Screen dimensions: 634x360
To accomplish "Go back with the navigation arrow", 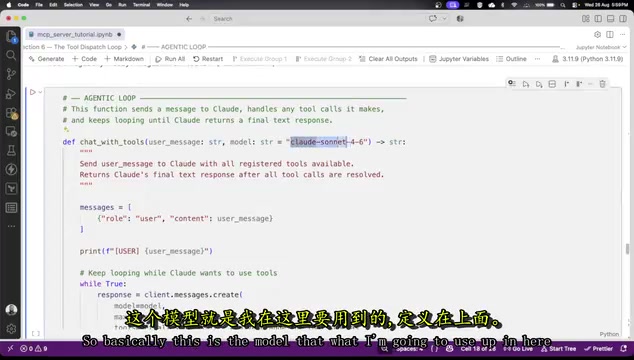I will point(189,19).
